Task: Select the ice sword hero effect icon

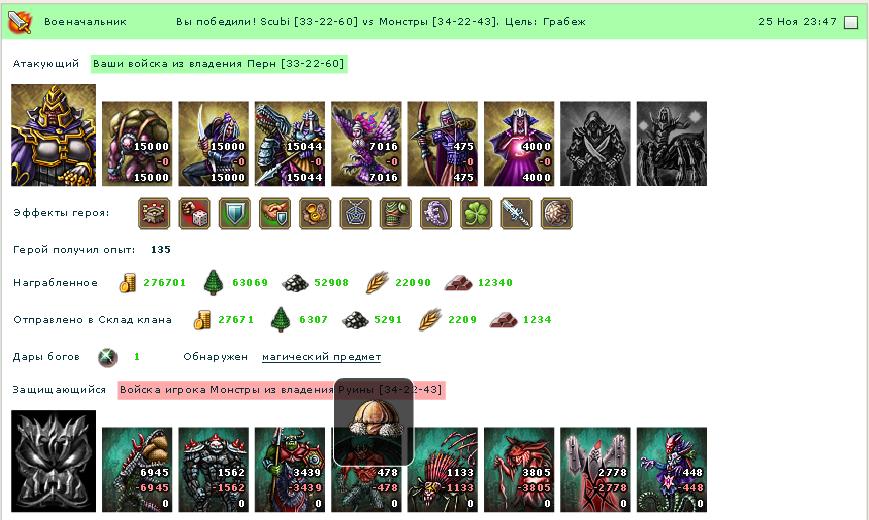Action: pos(517,213)
